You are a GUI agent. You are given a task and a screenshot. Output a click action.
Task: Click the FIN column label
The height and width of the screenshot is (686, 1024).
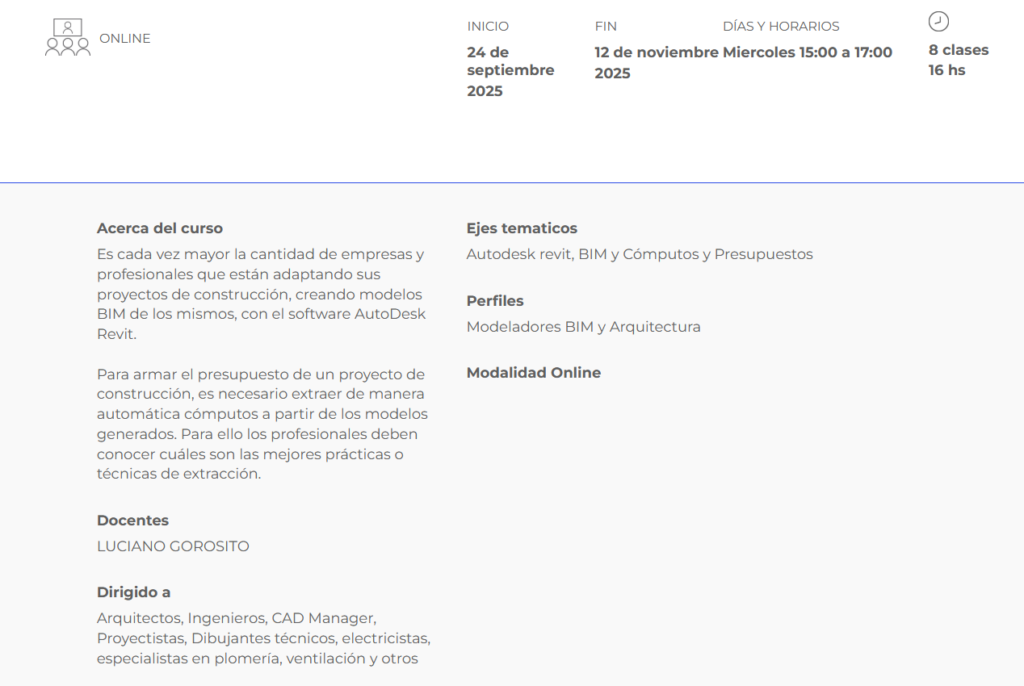click(605, 26)
